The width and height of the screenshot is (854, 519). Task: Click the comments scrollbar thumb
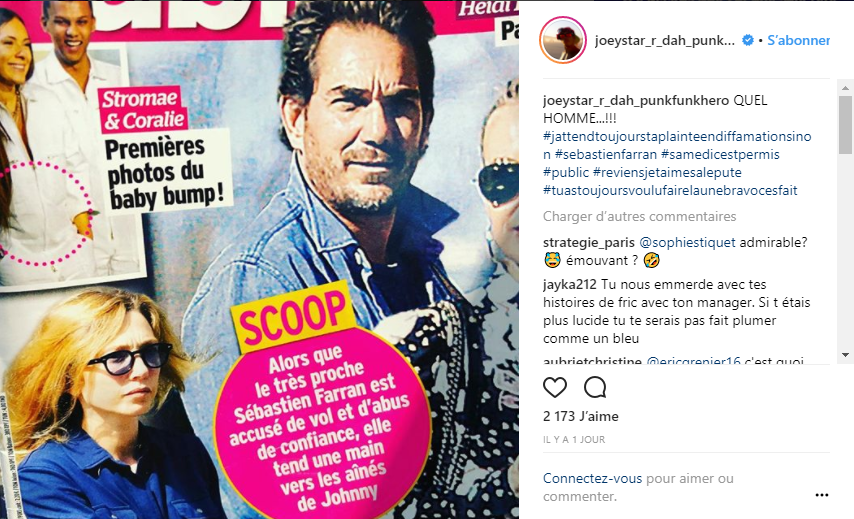coord(845,125)
